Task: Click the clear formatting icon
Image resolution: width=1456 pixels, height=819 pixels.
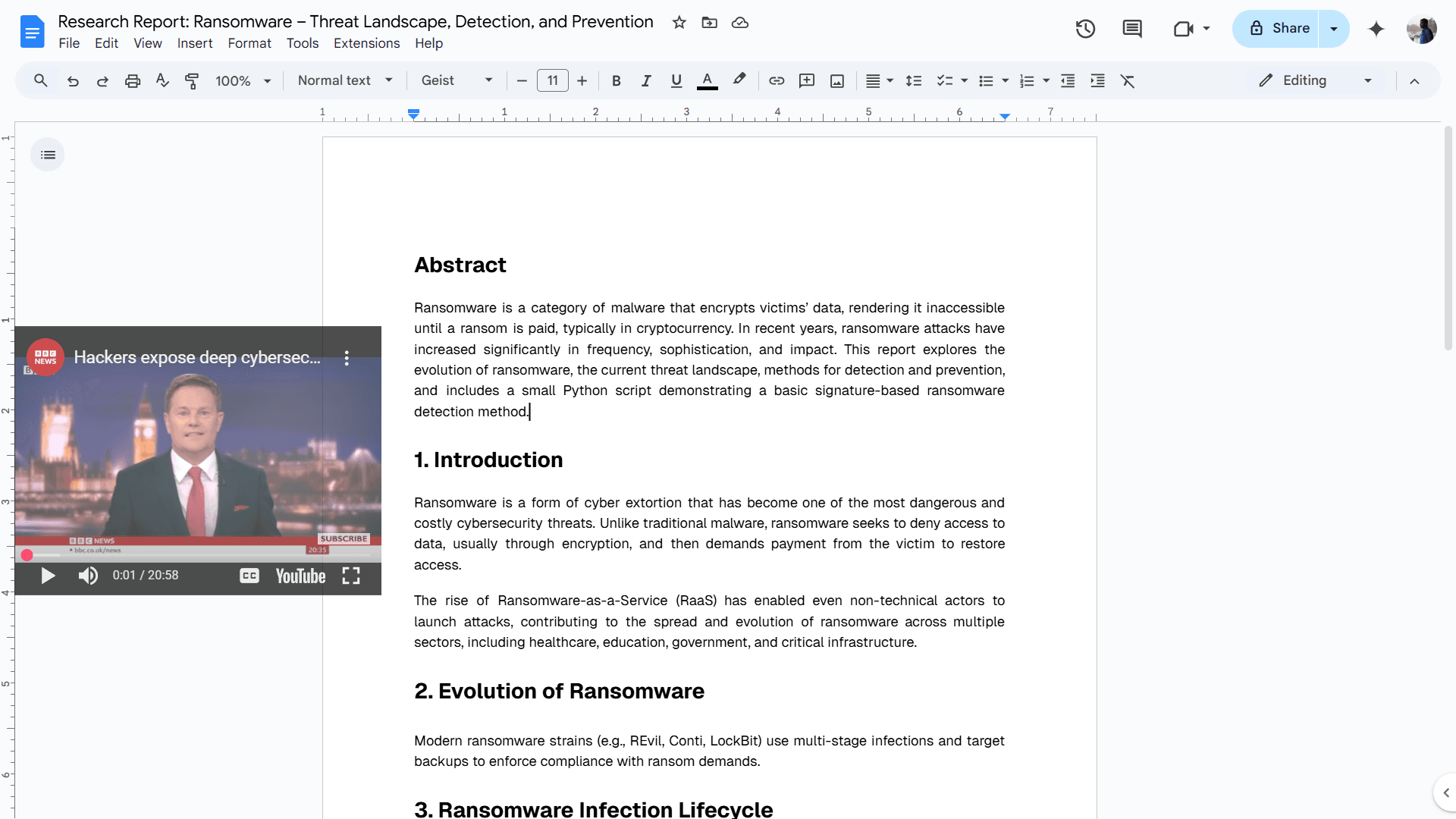Action: click(x=1128, y=81)
